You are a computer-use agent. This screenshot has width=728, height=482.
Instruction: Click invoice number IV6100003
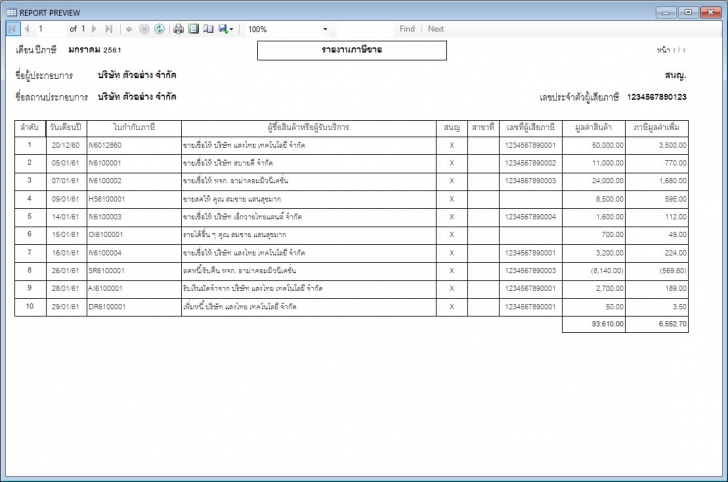click(105, 217)
